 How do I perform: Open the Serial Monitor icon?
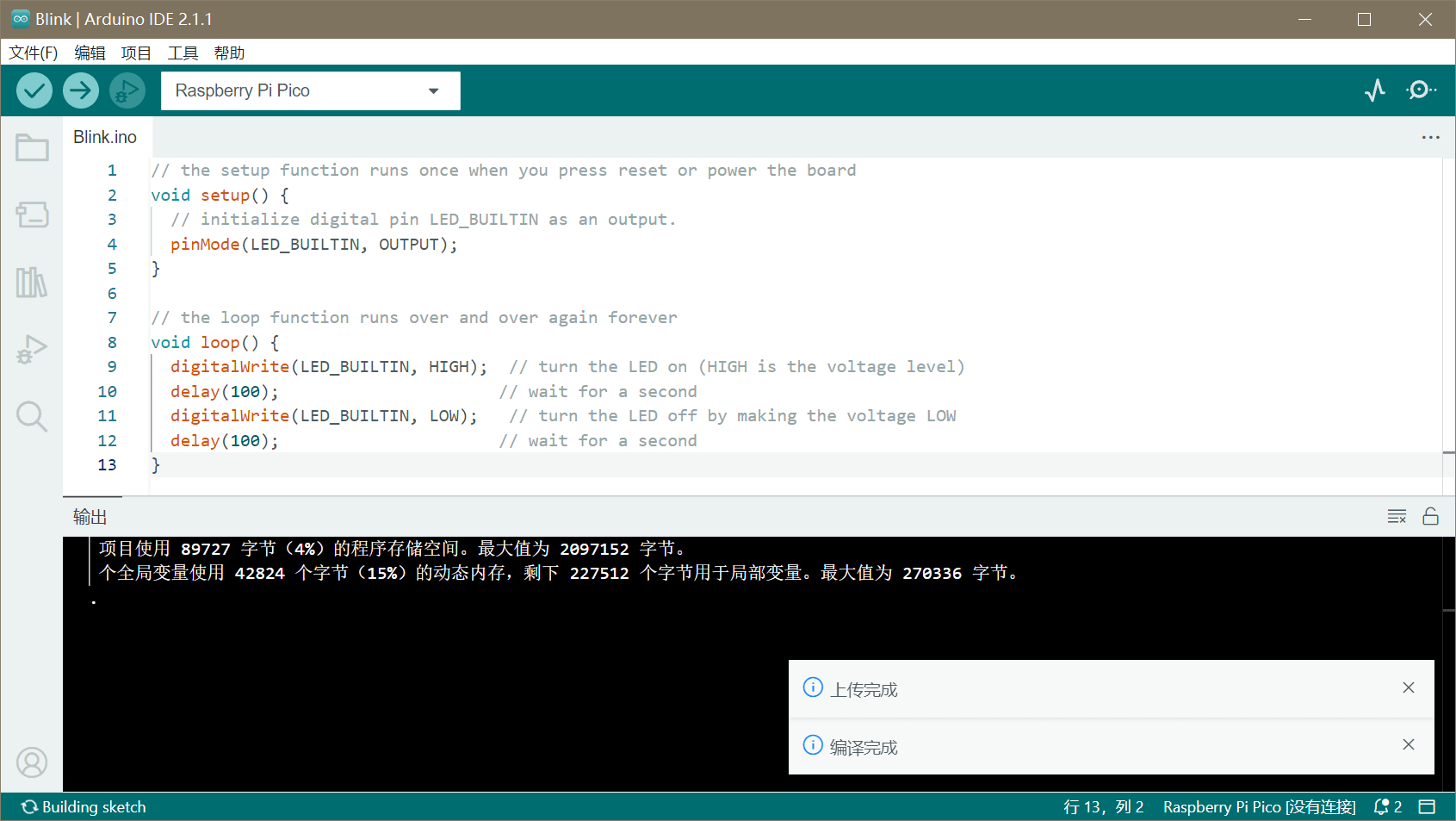(x=1421, y=90)
